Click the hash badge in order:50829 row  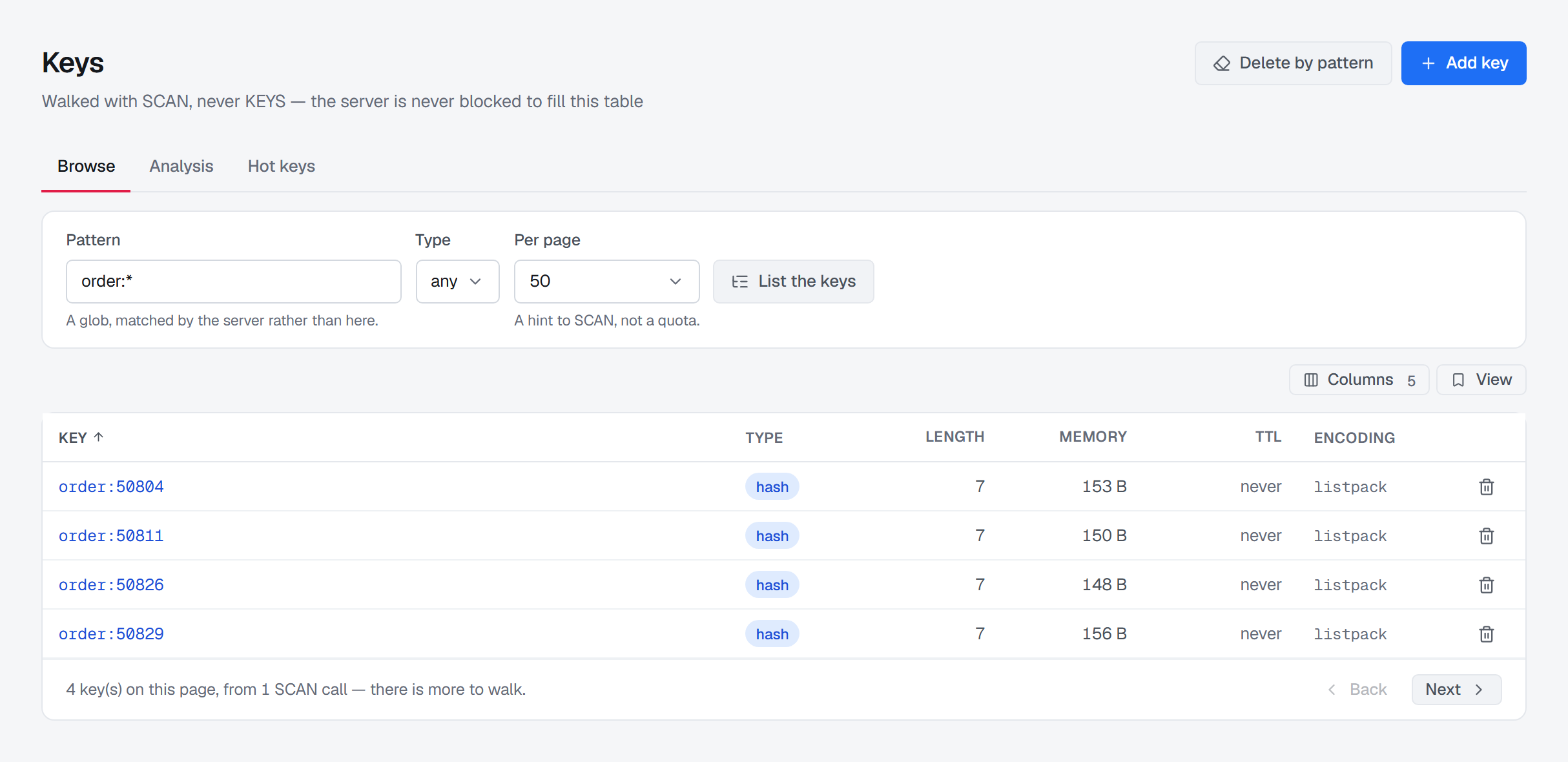coord(772,633)
